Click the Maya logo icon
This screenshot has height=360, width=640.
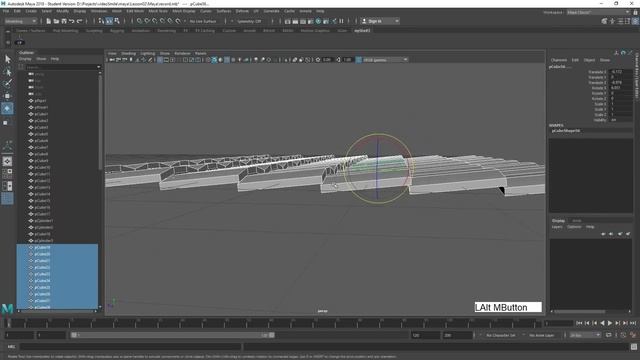tap(7, 309)
